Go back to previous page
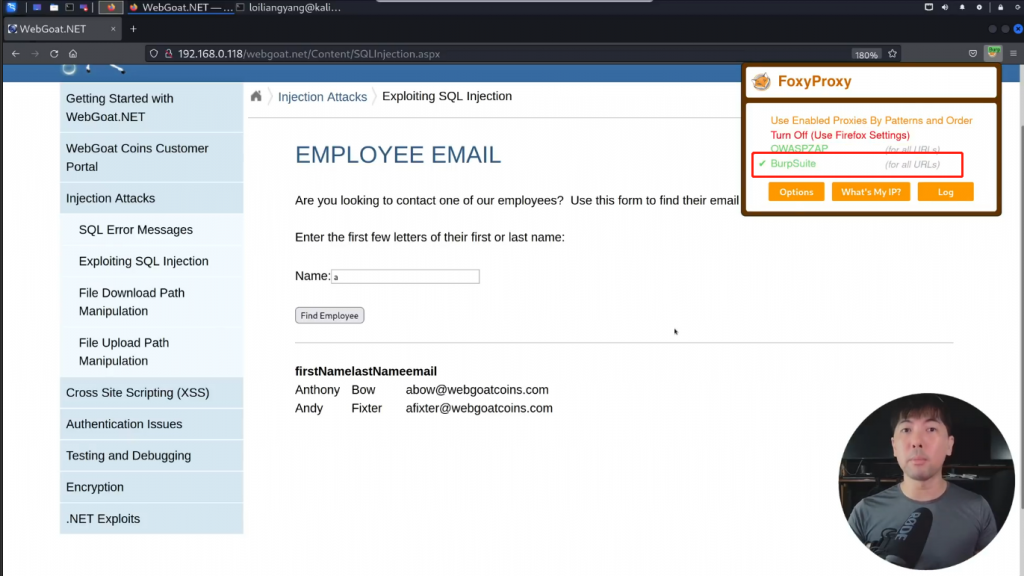Image resolution: width=1024 pixels, height=576 pixels. 16,54
